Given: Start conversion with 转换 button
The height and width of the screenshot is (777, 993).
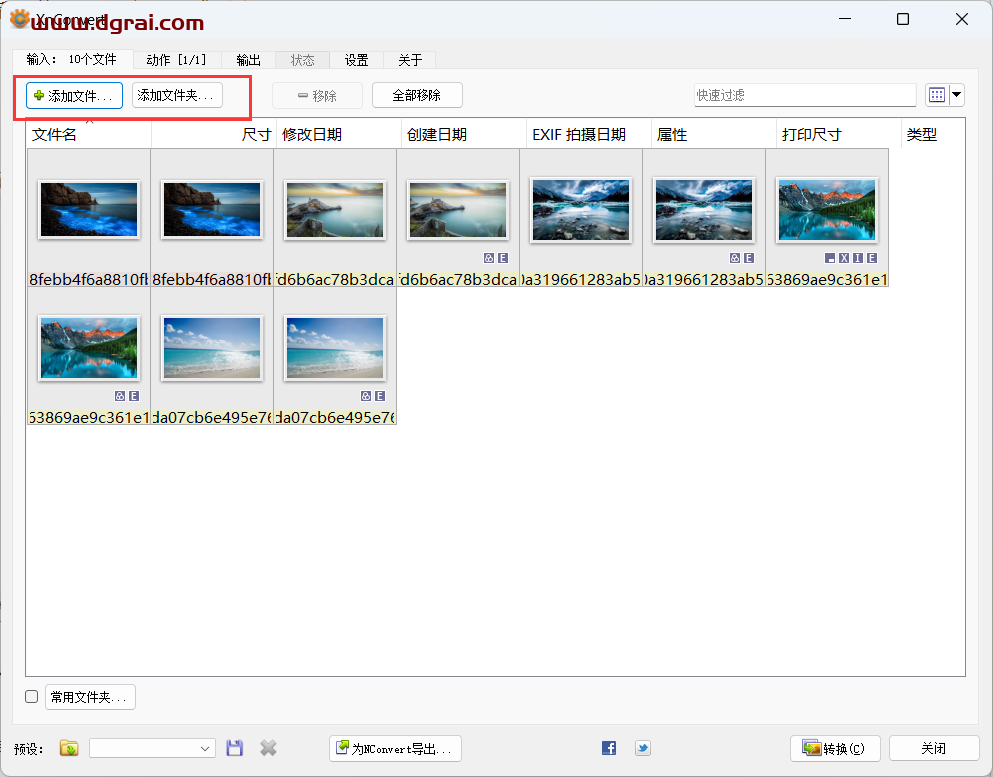Looking at the screenshot, I should 836,749.
